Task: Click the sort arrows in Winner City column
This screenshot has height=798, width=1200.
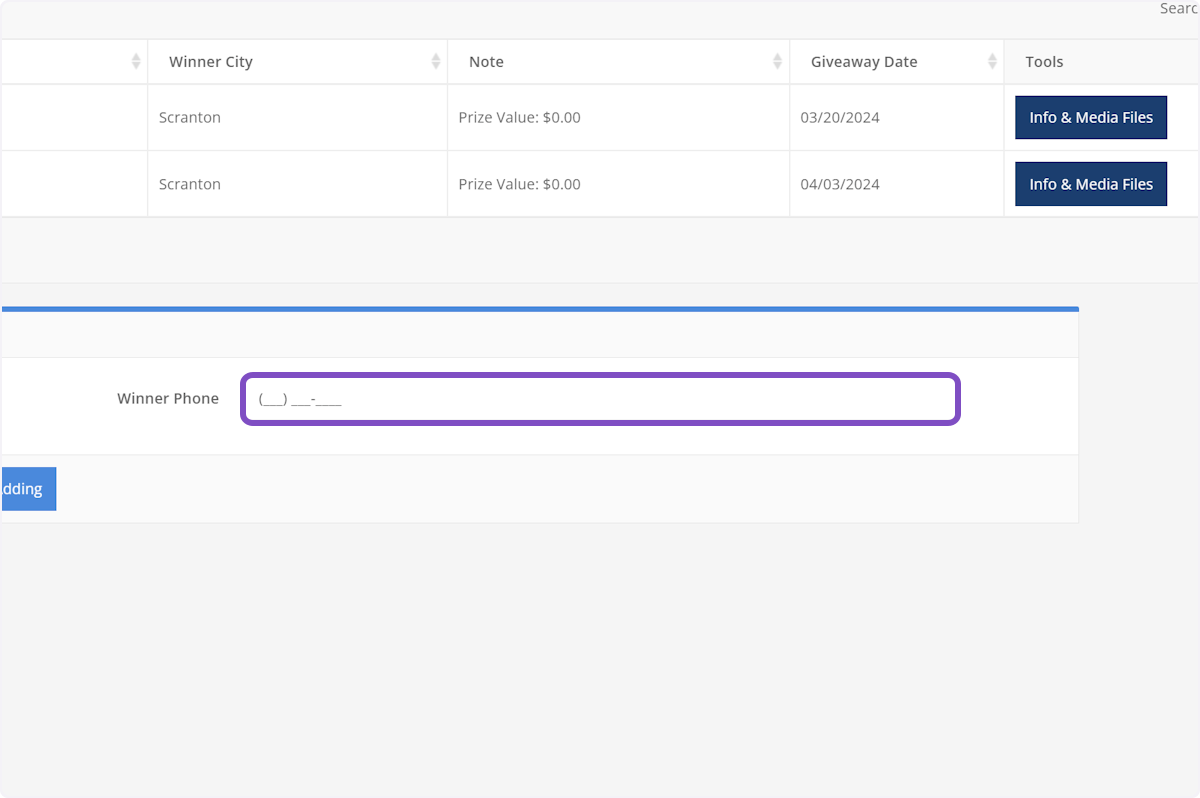Action: tap(436, 62)
